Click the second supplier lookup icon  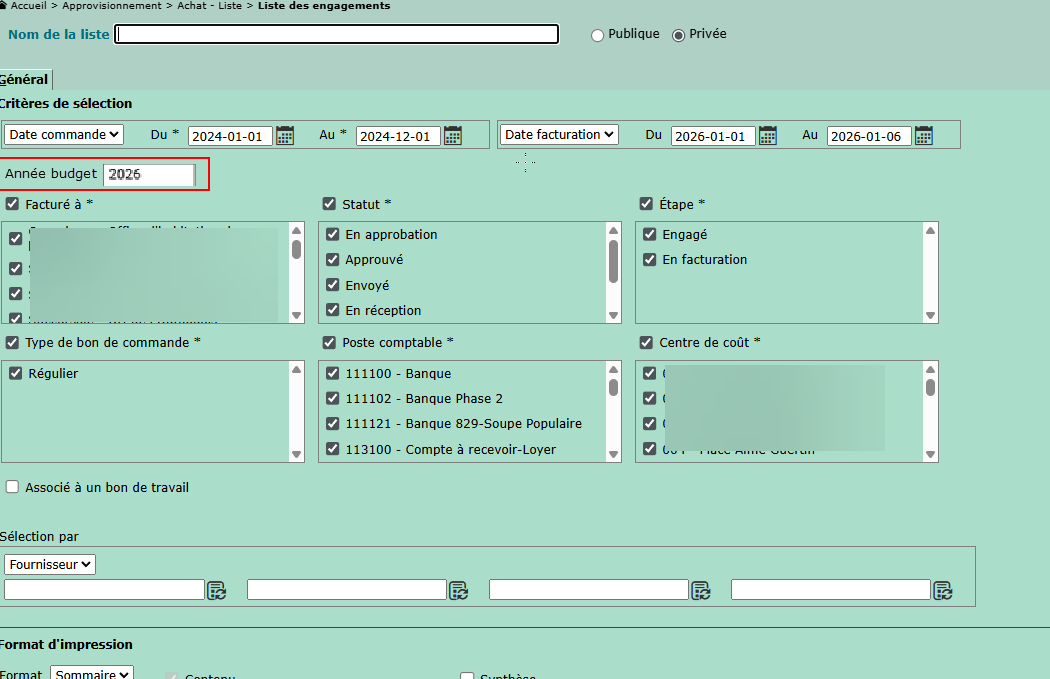tap(458, 590)
